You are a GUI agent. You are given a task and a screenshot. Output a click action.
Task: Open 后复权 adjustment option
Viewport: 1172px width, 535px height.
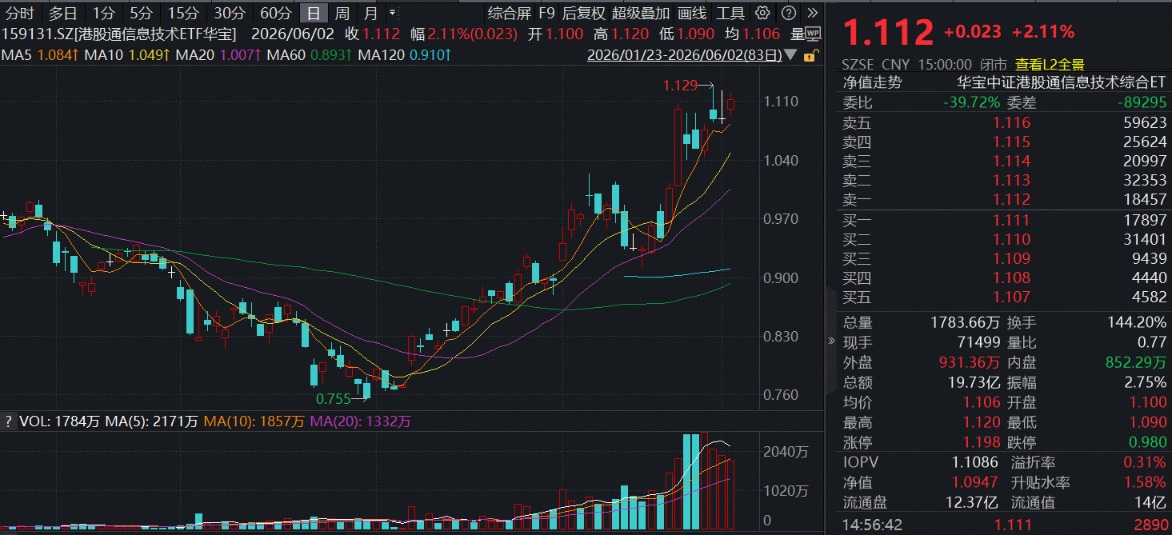coord(583,13)
